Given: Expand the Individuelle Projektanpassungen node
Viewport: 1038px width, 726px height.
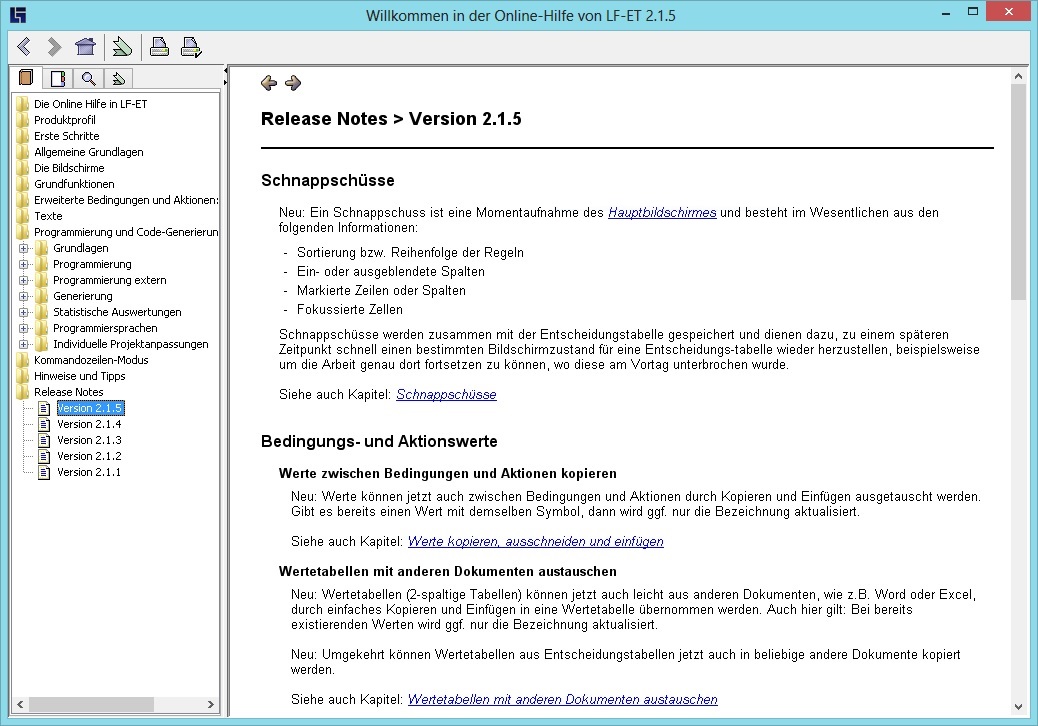Looking at the screenshot, I should pyautogui.click(x=24, y=344).
